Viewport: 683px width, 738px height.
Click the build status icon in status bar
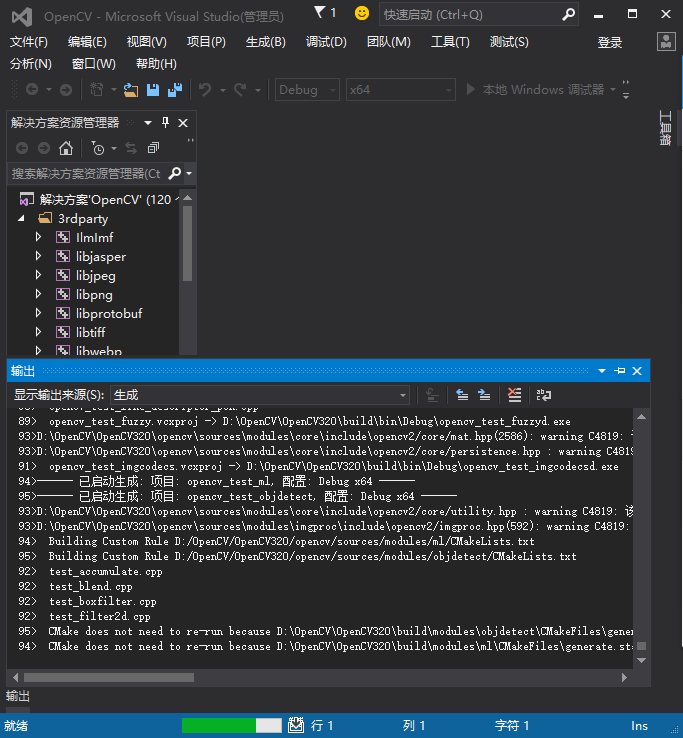pos(296,725)
